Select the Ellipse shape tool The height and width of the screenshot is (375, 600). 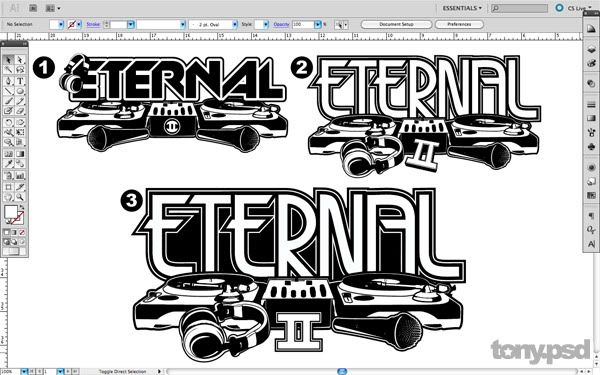click(x=20, y=91)
